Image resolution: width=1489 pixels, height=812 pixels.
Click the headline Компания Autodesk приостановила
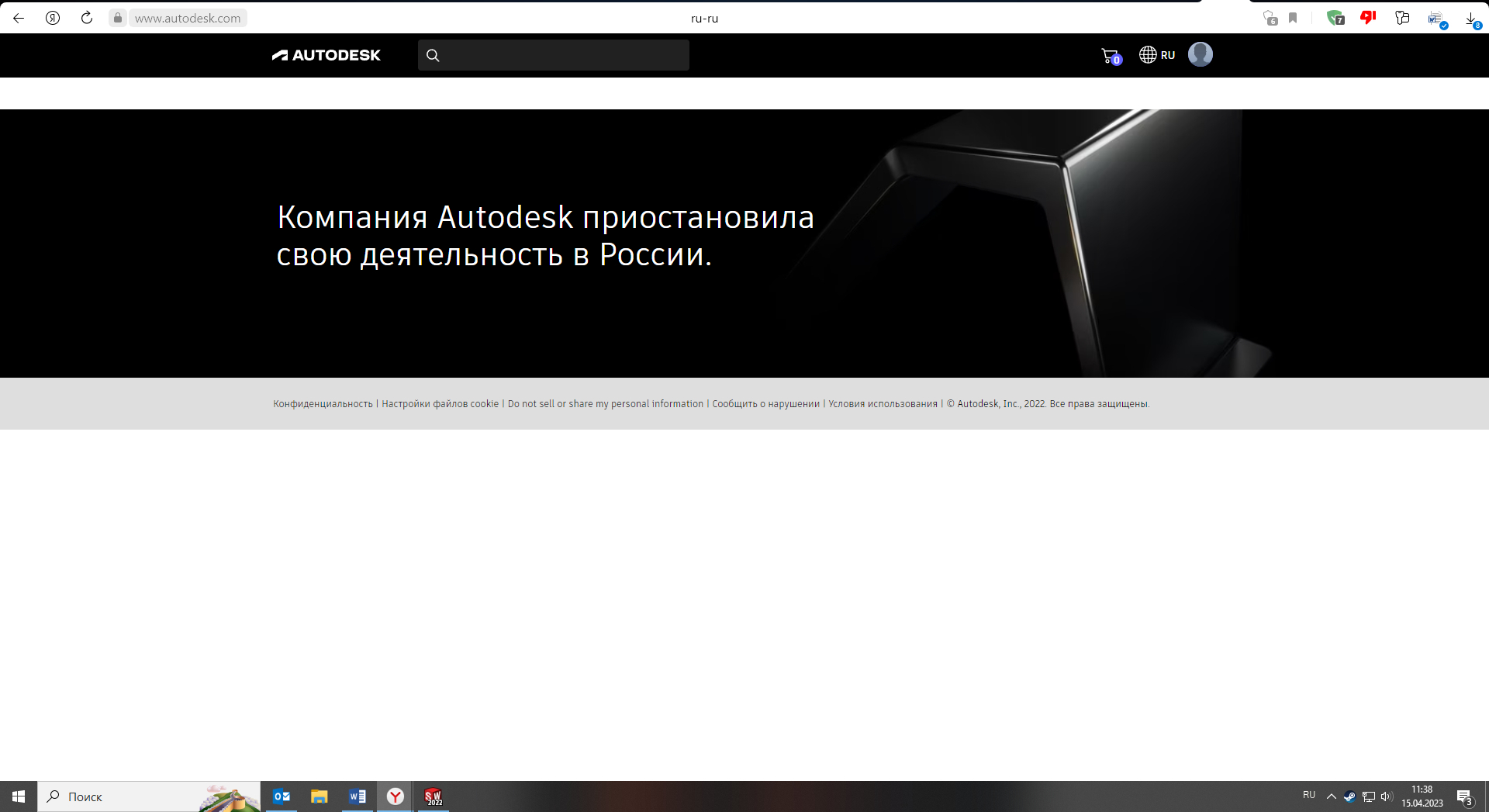click(546, 217)
